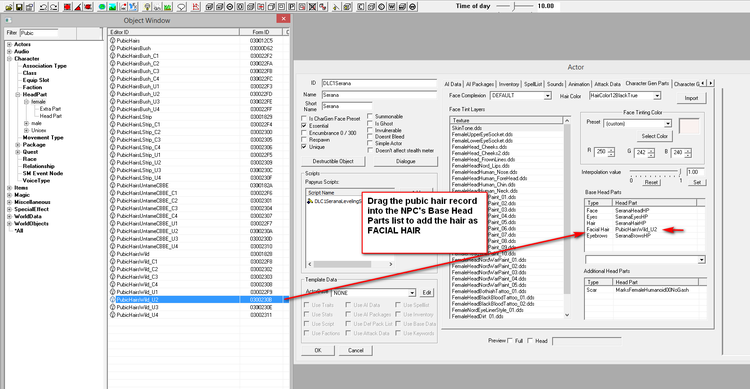The image size is (750, 389).
Task: Tick the Invulnerable checkbox
Action: (370, 130)
